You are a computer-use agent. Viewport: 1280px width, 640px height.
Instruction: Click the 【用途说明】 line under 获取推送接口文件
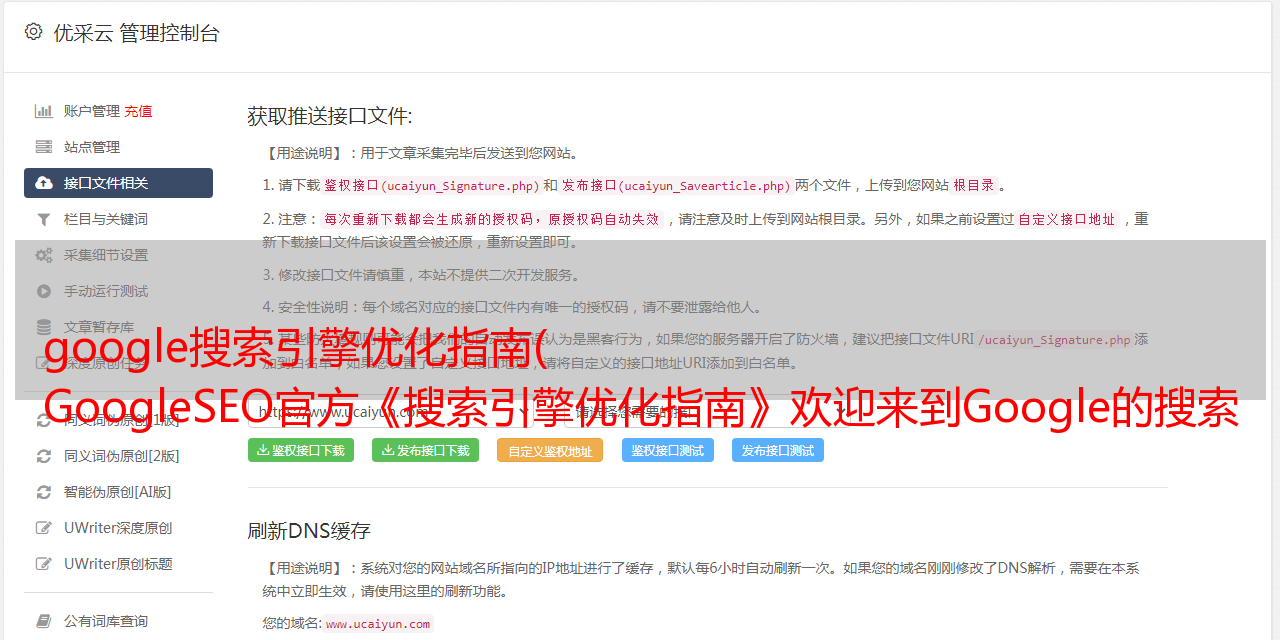tap(421, 154)
